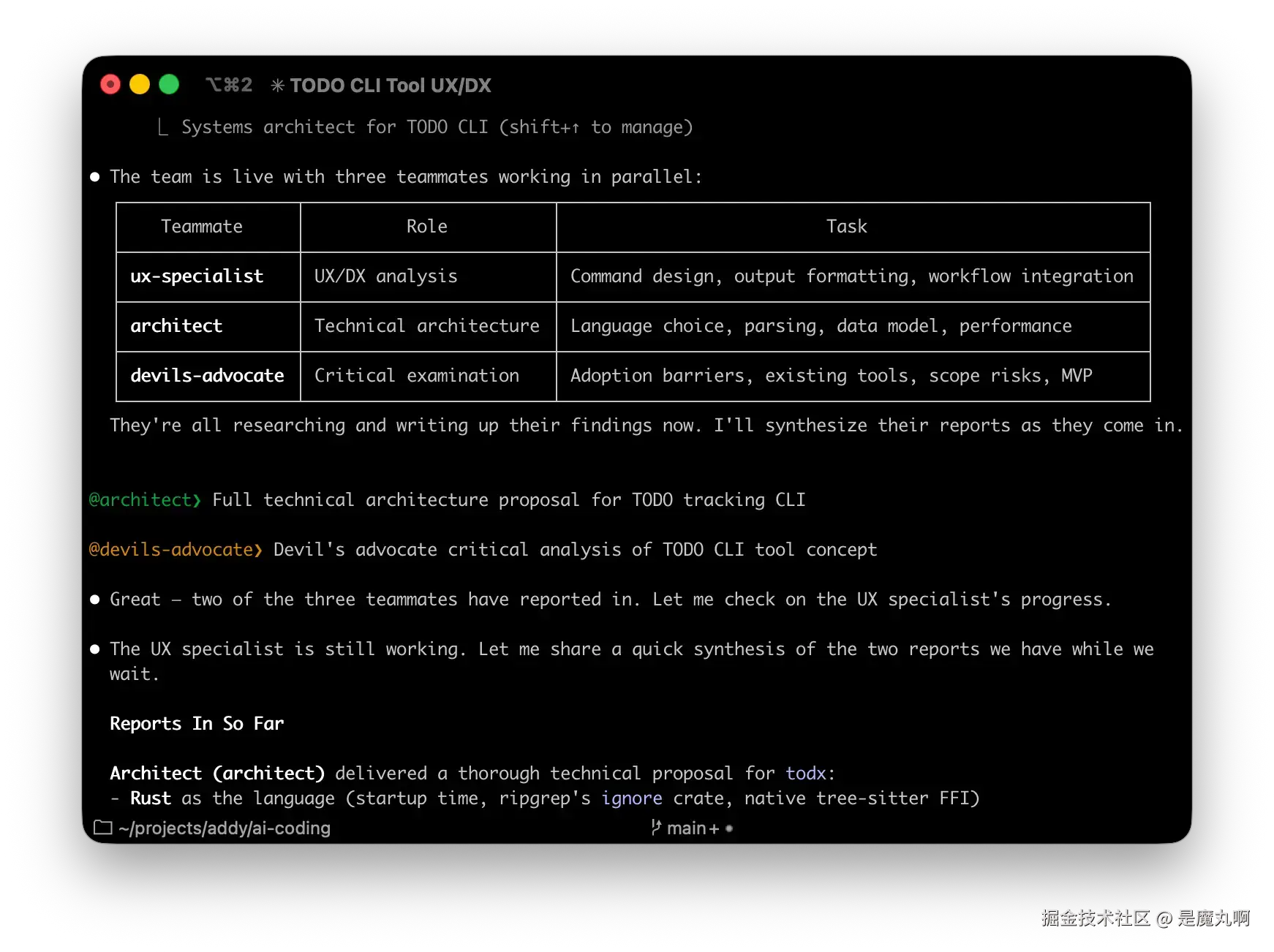
Task: Click the highlighted 'ignore' crate name
Action: point(632,798)
